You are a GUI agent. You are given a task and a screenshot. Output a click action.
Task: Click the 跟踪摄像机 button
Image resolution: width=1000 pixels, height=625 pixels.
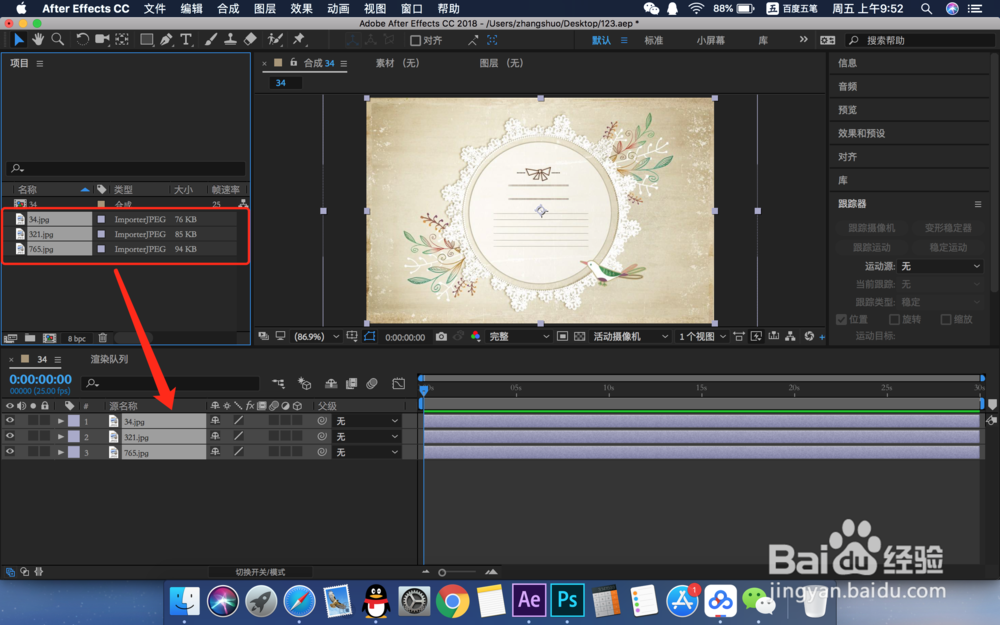871,228
